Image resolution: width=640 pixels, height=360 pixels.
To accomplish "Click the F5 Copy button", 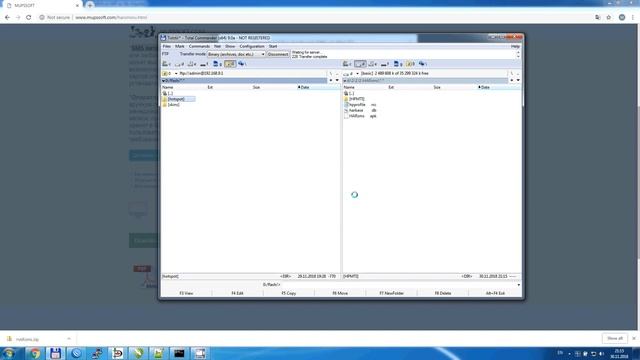I will (x=289, y=293).
